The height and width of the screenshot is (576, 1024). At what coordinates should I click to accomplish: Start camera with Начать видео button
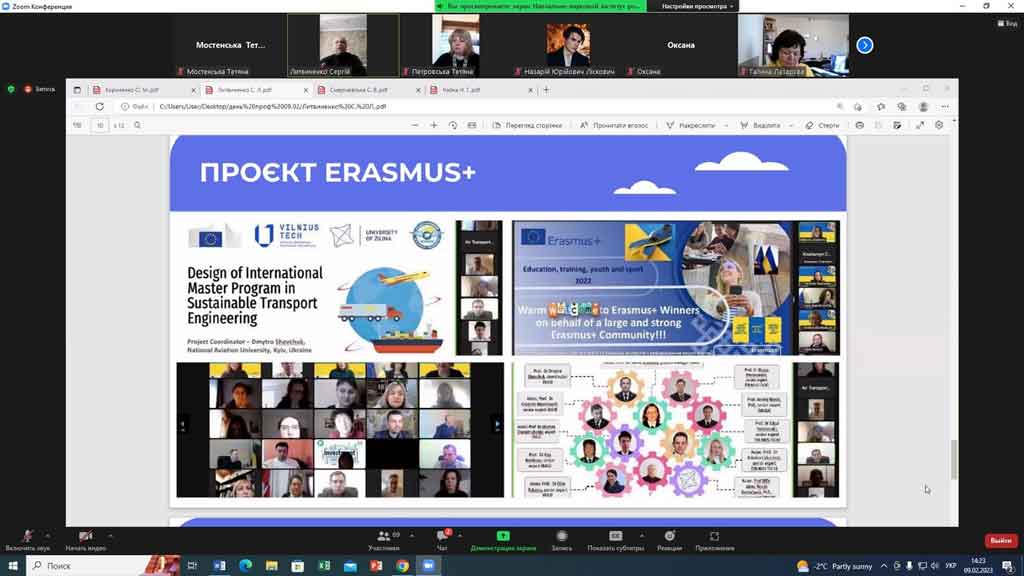[85, 538]
